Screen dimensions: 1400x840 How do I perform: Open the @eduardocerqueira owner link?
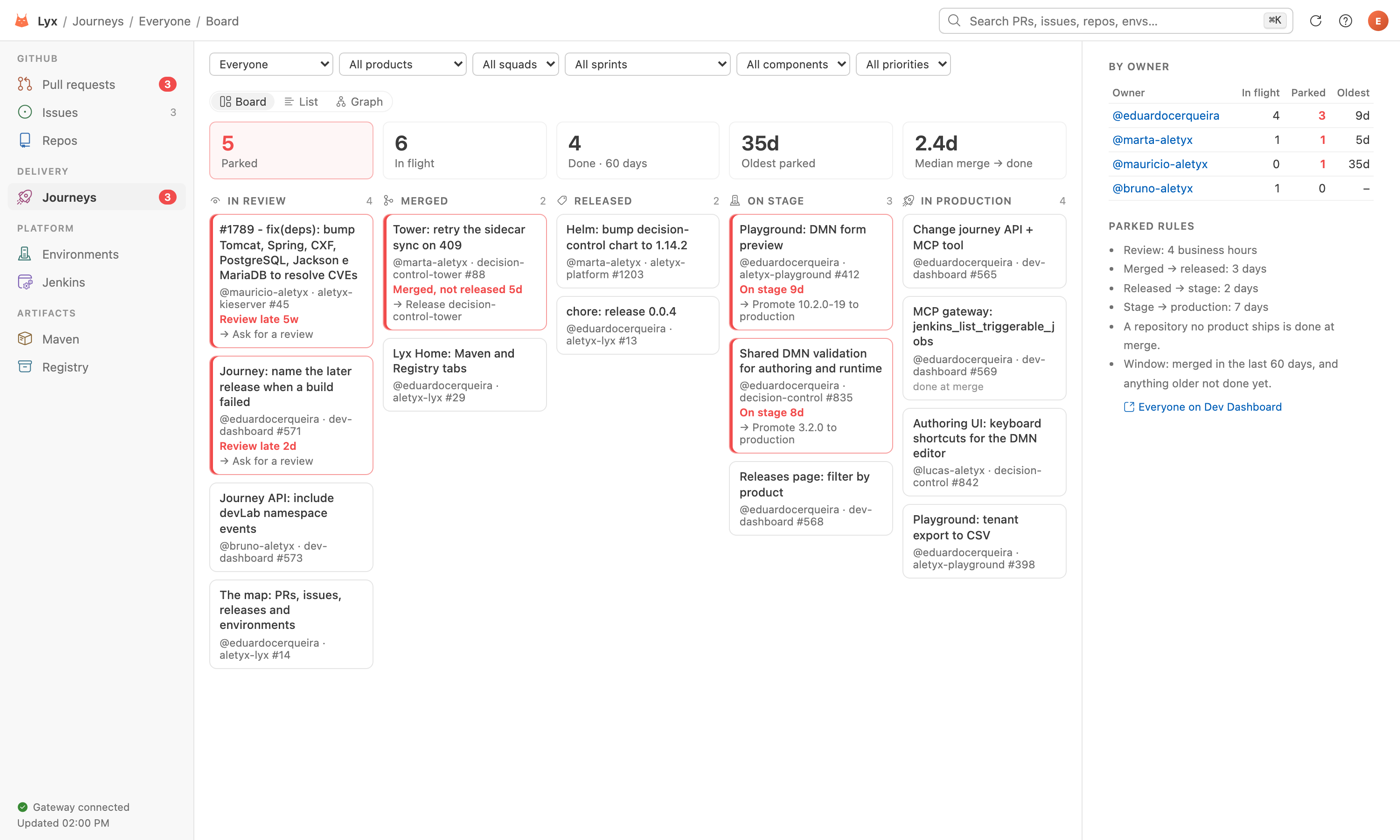click(x=1166, y=116)
